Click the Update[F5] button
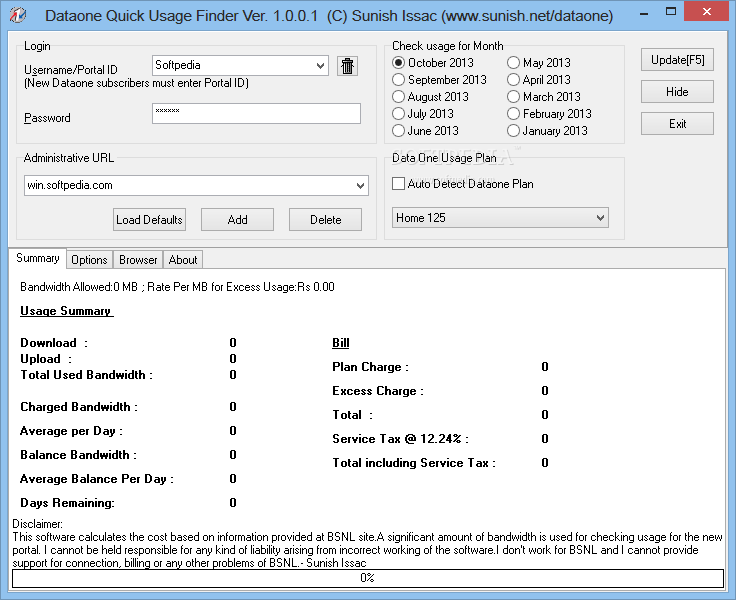 coord(677,60)
